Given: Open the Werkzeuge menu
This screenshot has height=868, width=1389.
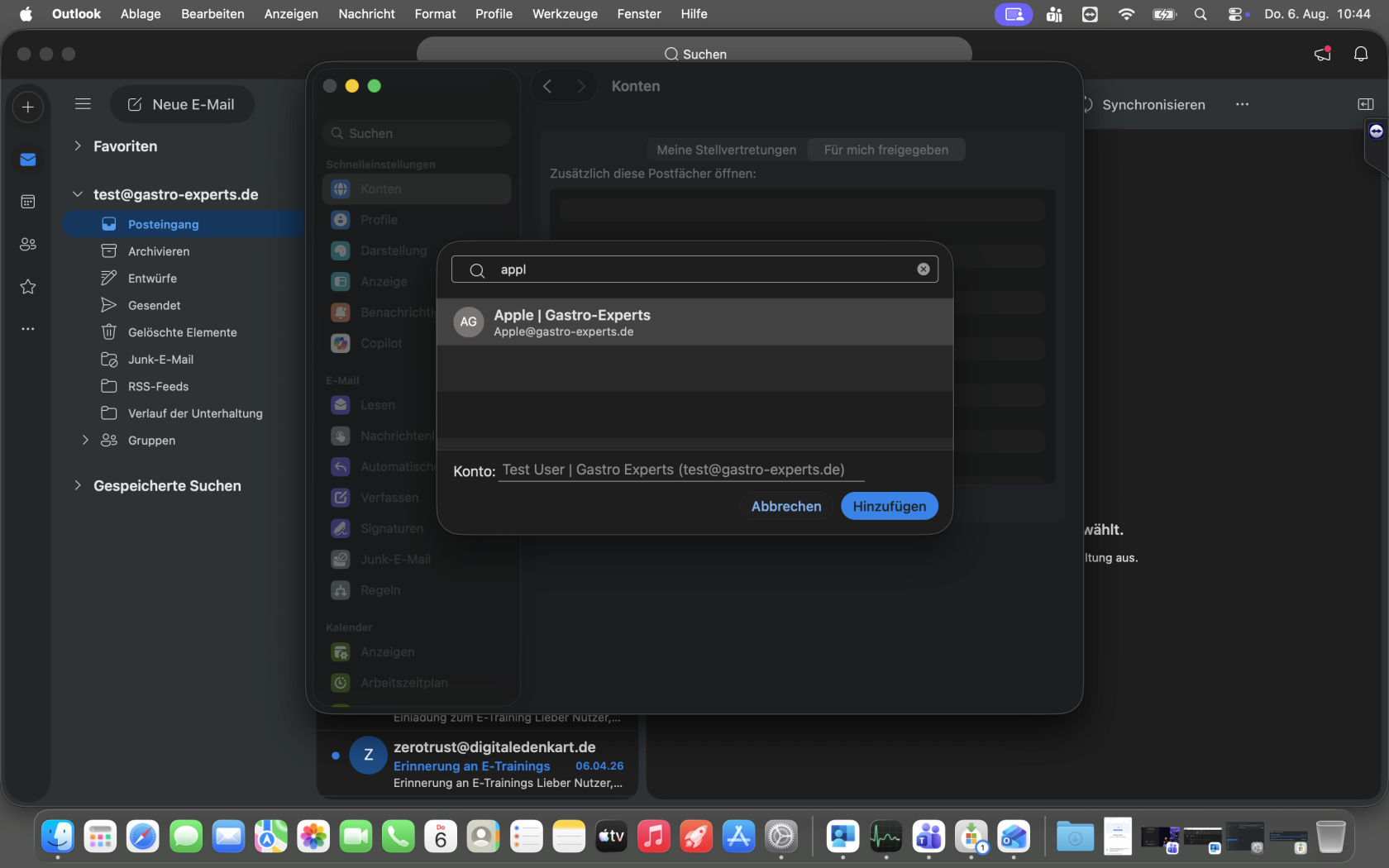Looking at the screenshot, I should pyautogui.click(x=565, y=14).
